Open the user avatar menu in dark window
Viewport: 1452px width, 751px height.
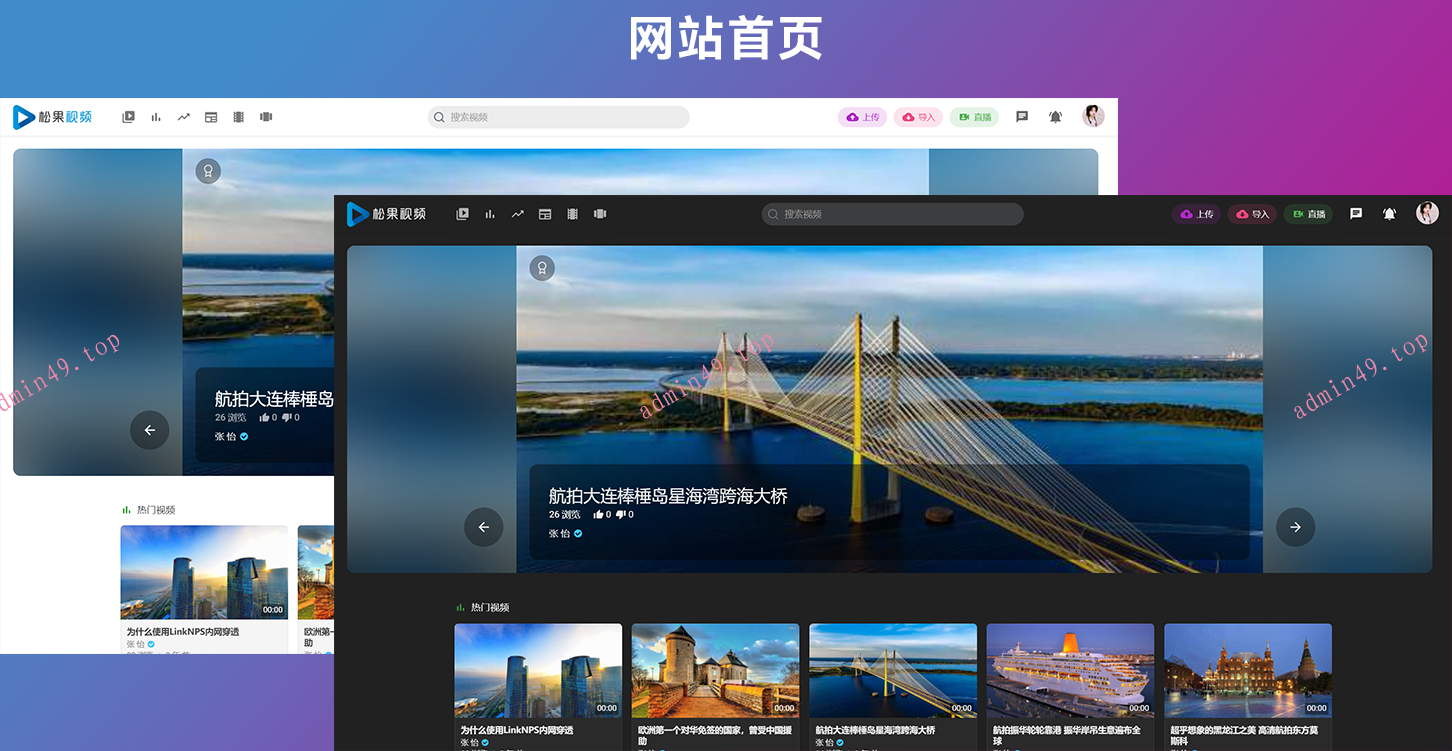pos(1427,213)
